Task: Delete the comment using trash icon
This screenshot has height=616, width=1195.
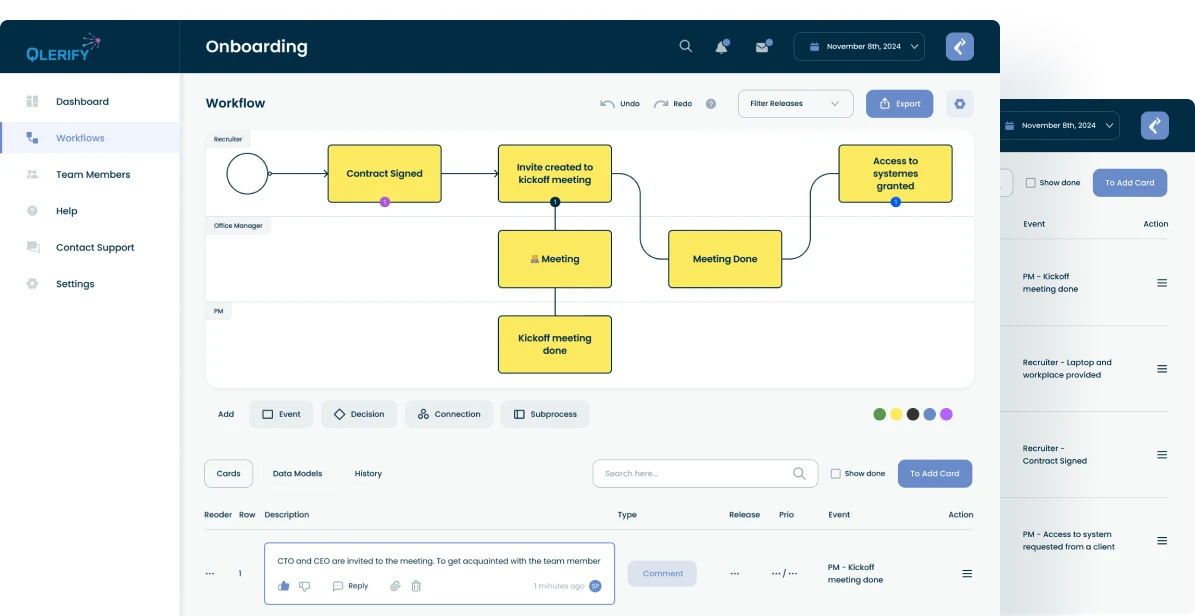Action: click(416, 586)
